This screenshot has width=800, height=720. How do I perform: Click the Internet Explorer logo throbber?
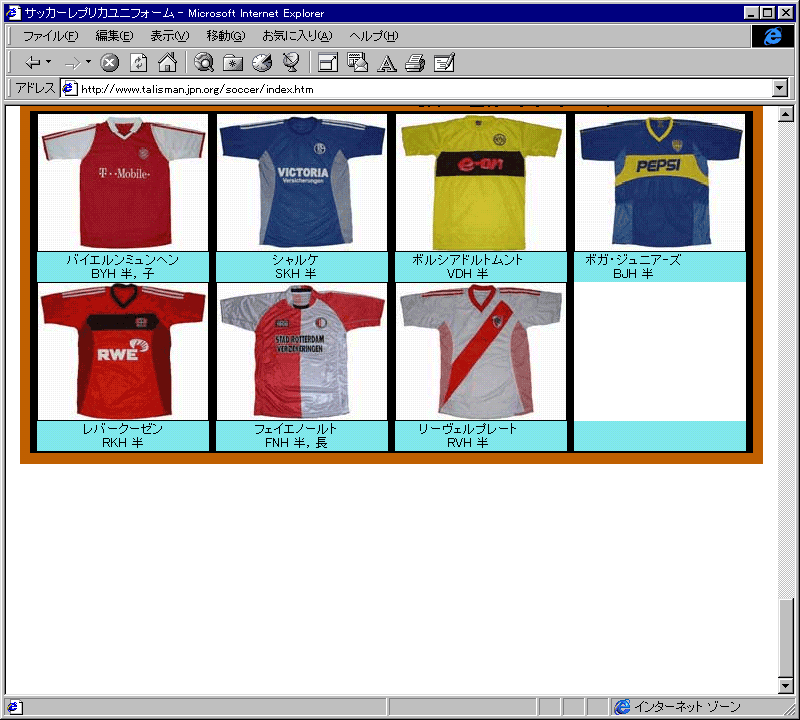[772, 36]
